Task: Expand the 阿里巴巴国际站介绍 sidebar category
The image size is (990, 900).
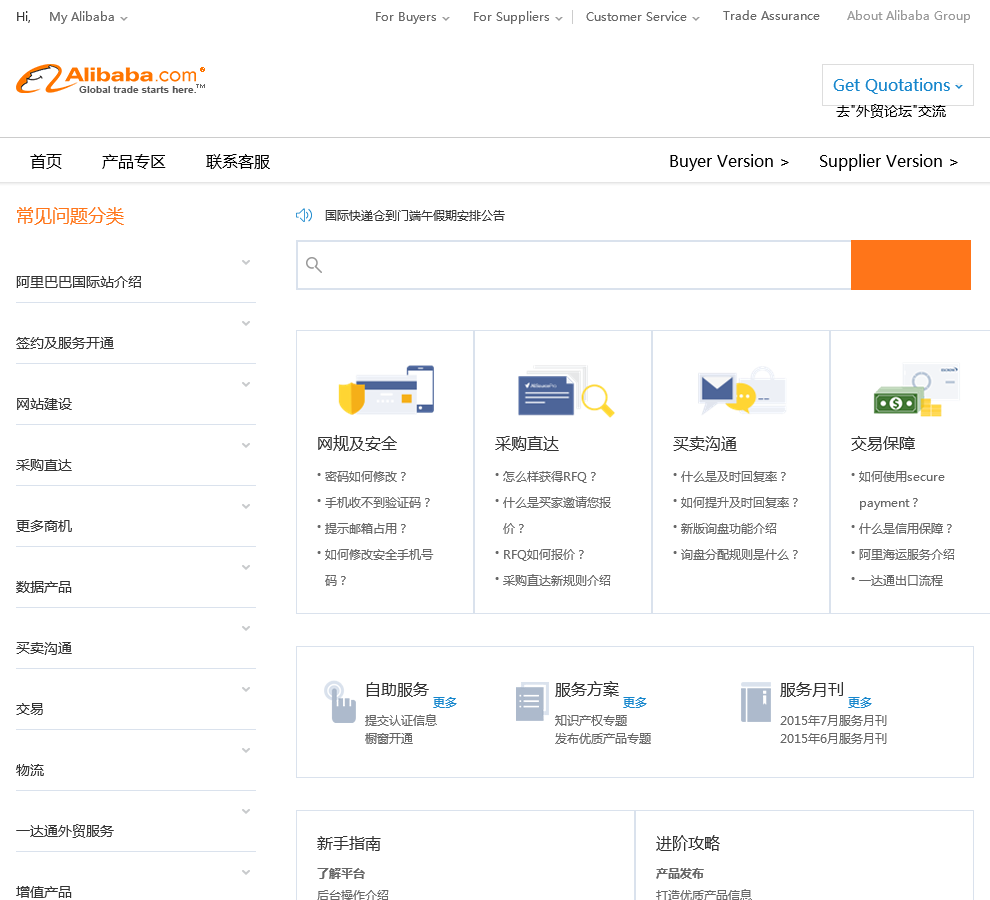Action: click(245, 263)
